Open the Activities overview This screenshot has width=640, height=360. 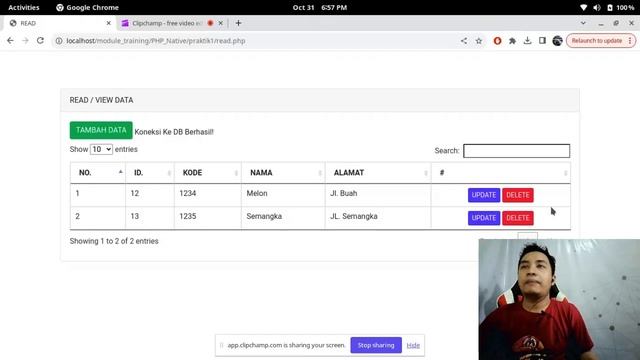(24, 7)
